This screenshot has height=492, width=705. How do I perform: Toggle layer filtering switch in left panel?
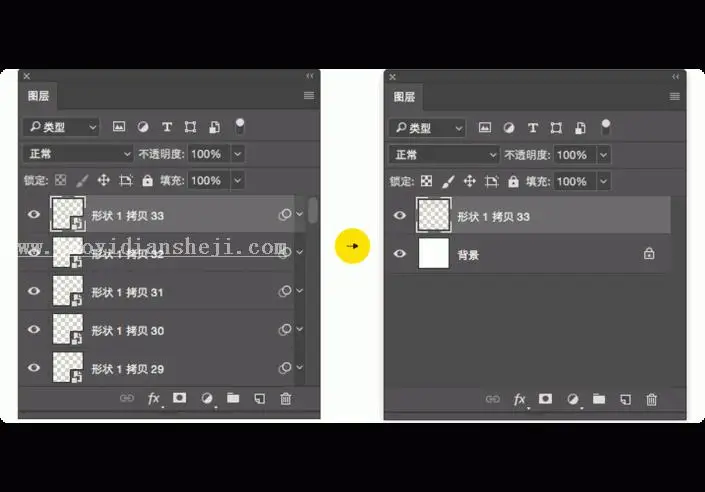[x=240, y=126]
